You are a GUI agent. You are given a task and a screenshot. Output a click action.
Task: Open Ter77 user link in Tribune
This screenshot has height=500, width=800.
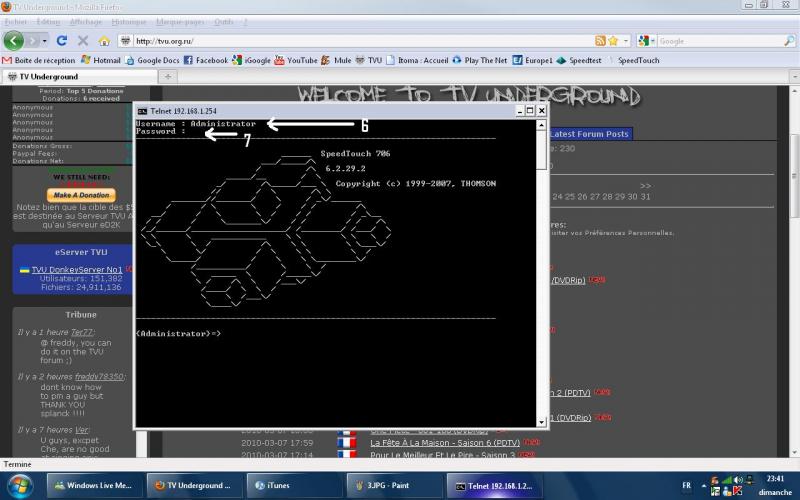82,332
